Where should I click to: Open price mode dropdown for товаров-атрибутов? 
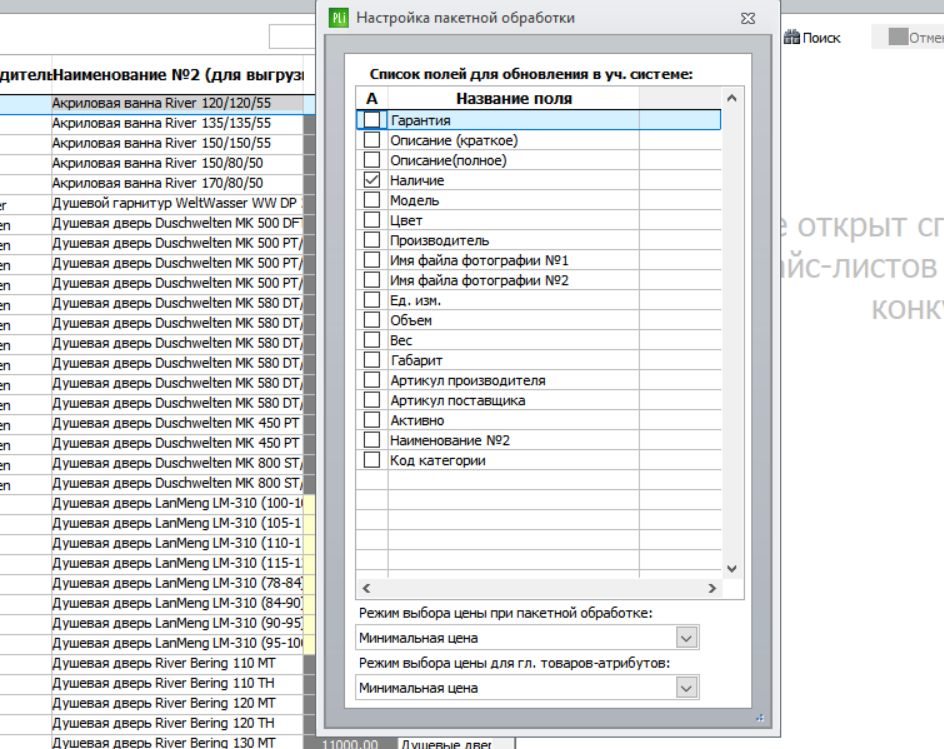coord(686,688)
